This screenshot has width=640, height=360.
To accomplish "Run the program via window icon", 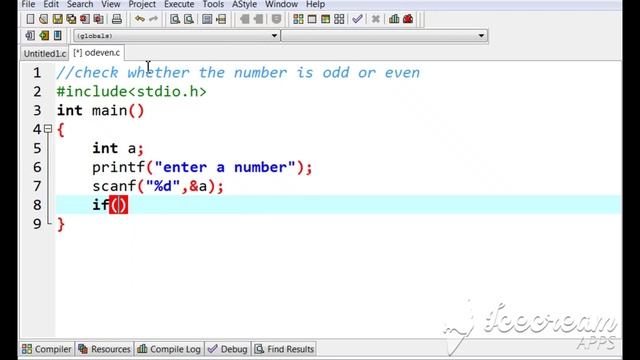I will click(x=312, y=19).
